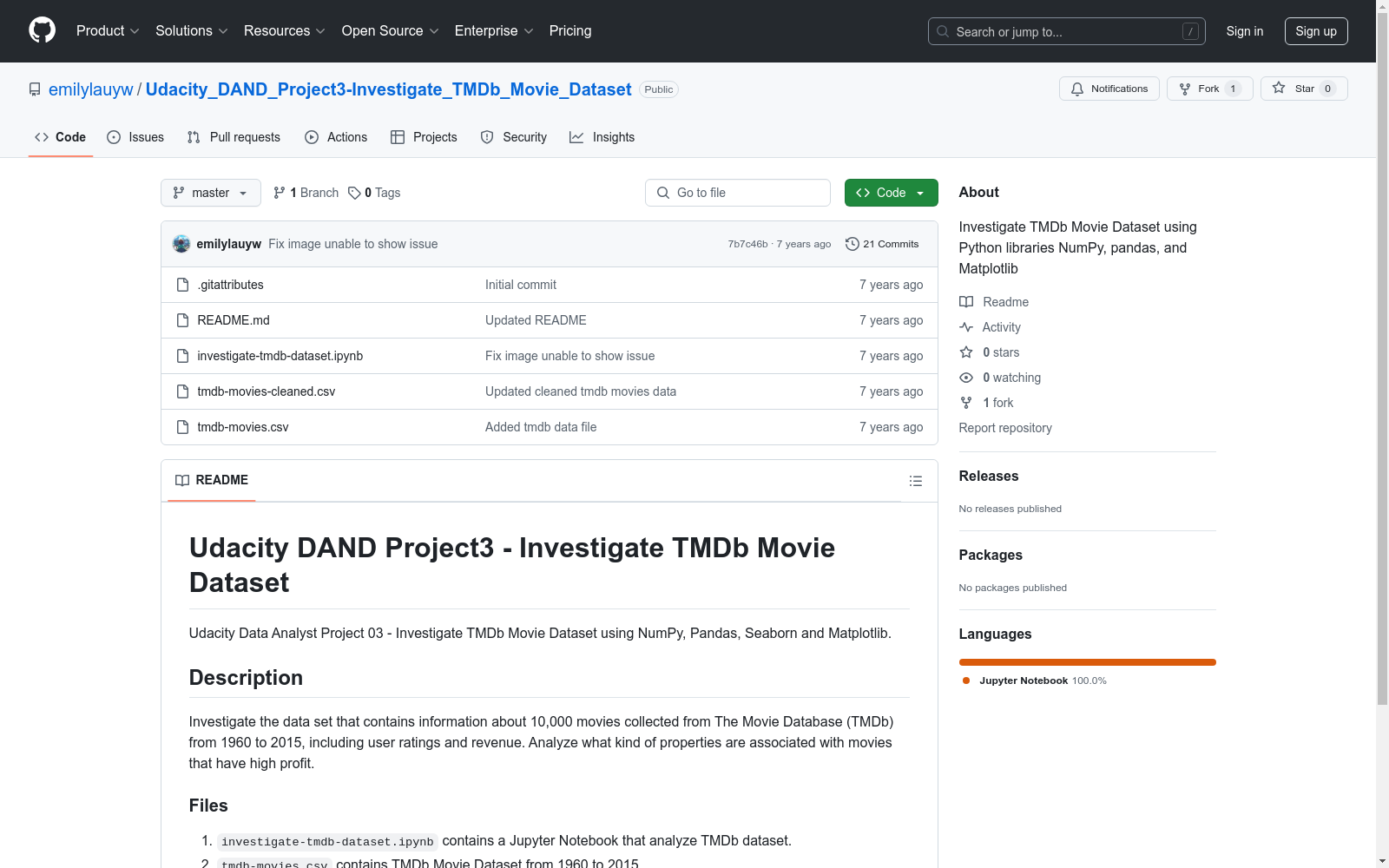Open the GitHub home logo
Screen dimensions: 1389x868
[42, 30]
